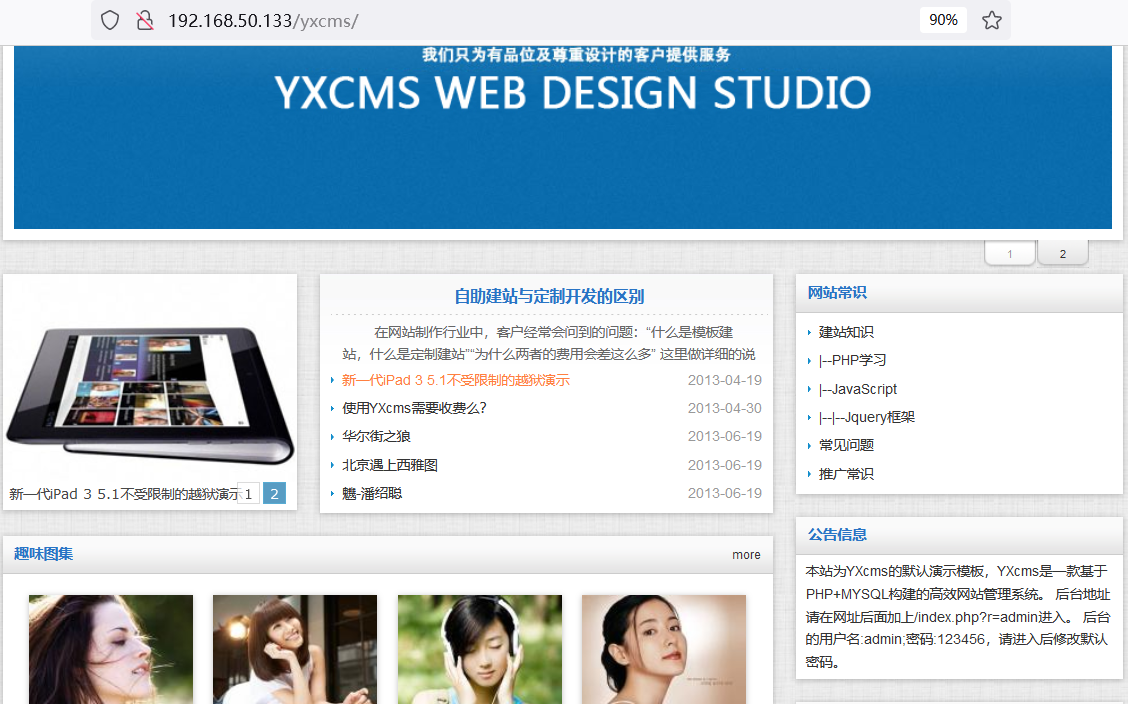
Task: Select banner slide 1 pagination button
Action: [1009, 252]
